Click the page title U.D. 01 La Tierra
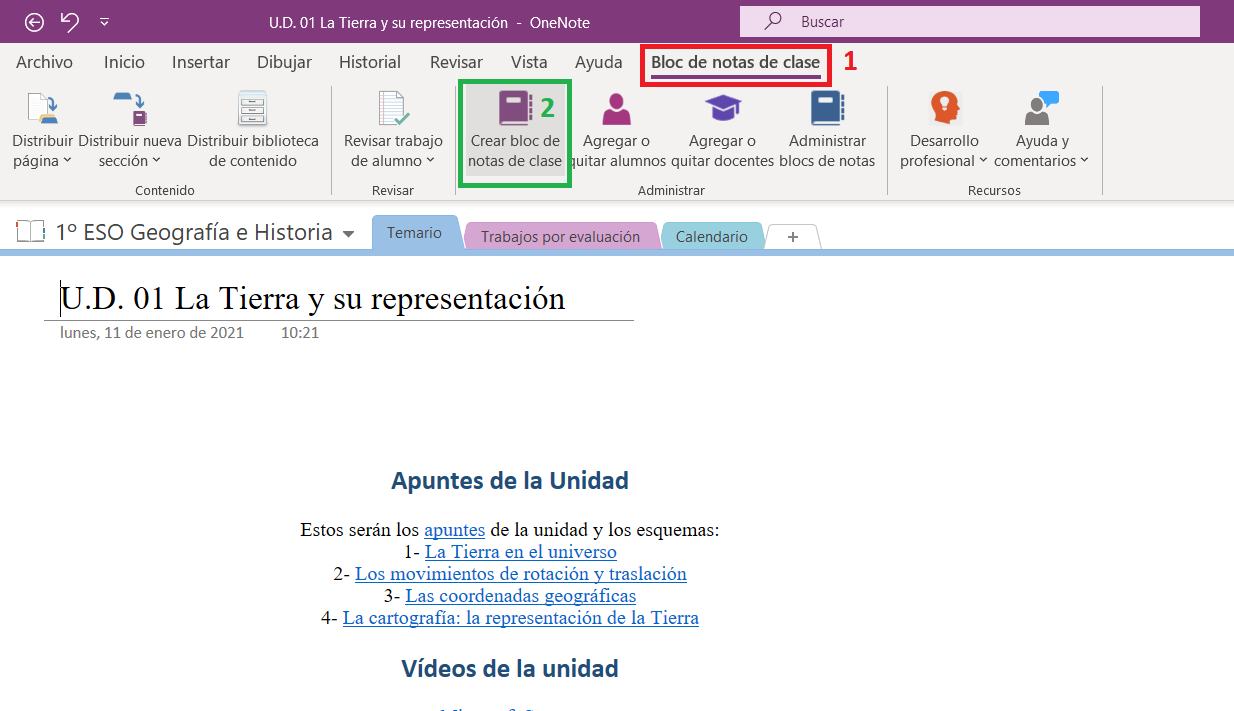Image resolution: width=1234 pixels, height=711 pixels. pyautogui.click(x=312, y=298)
